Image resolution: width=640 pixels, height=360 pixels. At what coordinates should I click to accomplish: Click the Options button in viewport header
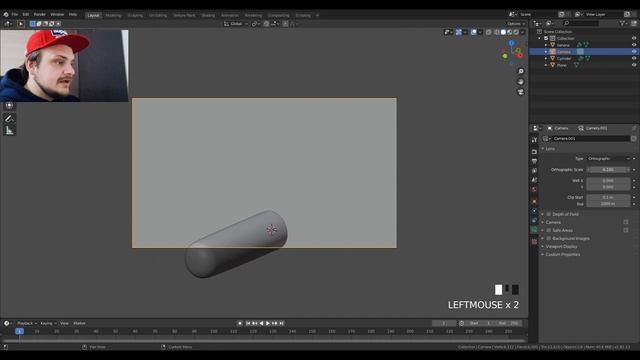click(x=516, y=24)
